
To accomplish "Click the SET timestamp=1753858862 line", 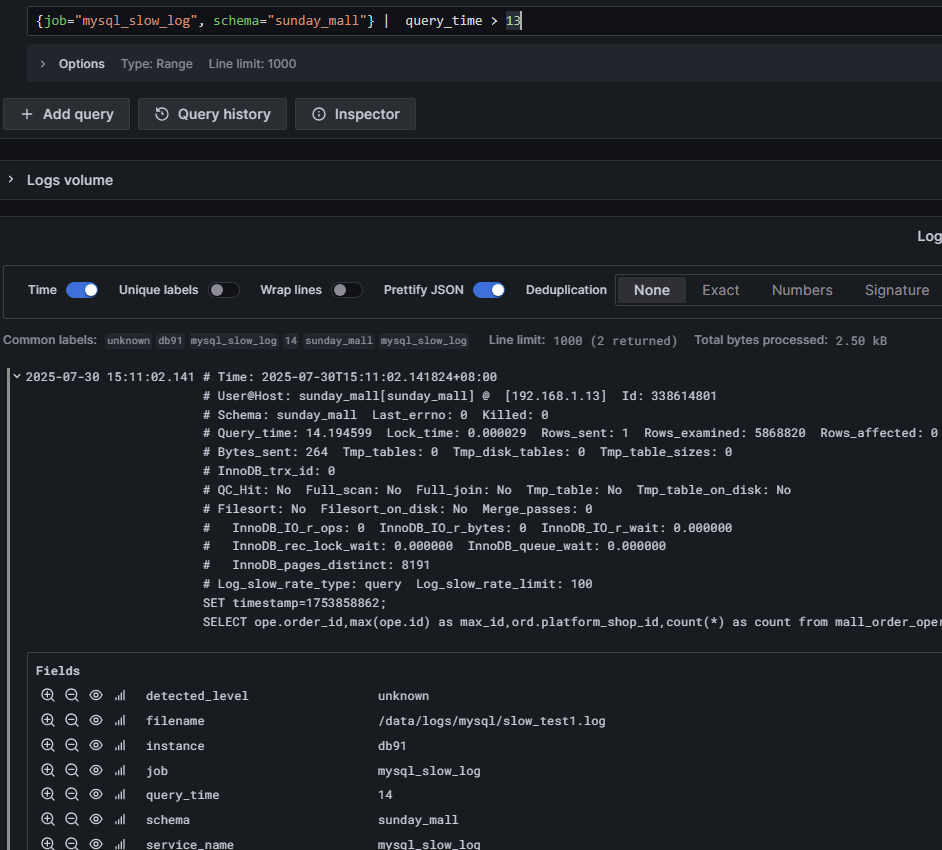I will (294, 603).
